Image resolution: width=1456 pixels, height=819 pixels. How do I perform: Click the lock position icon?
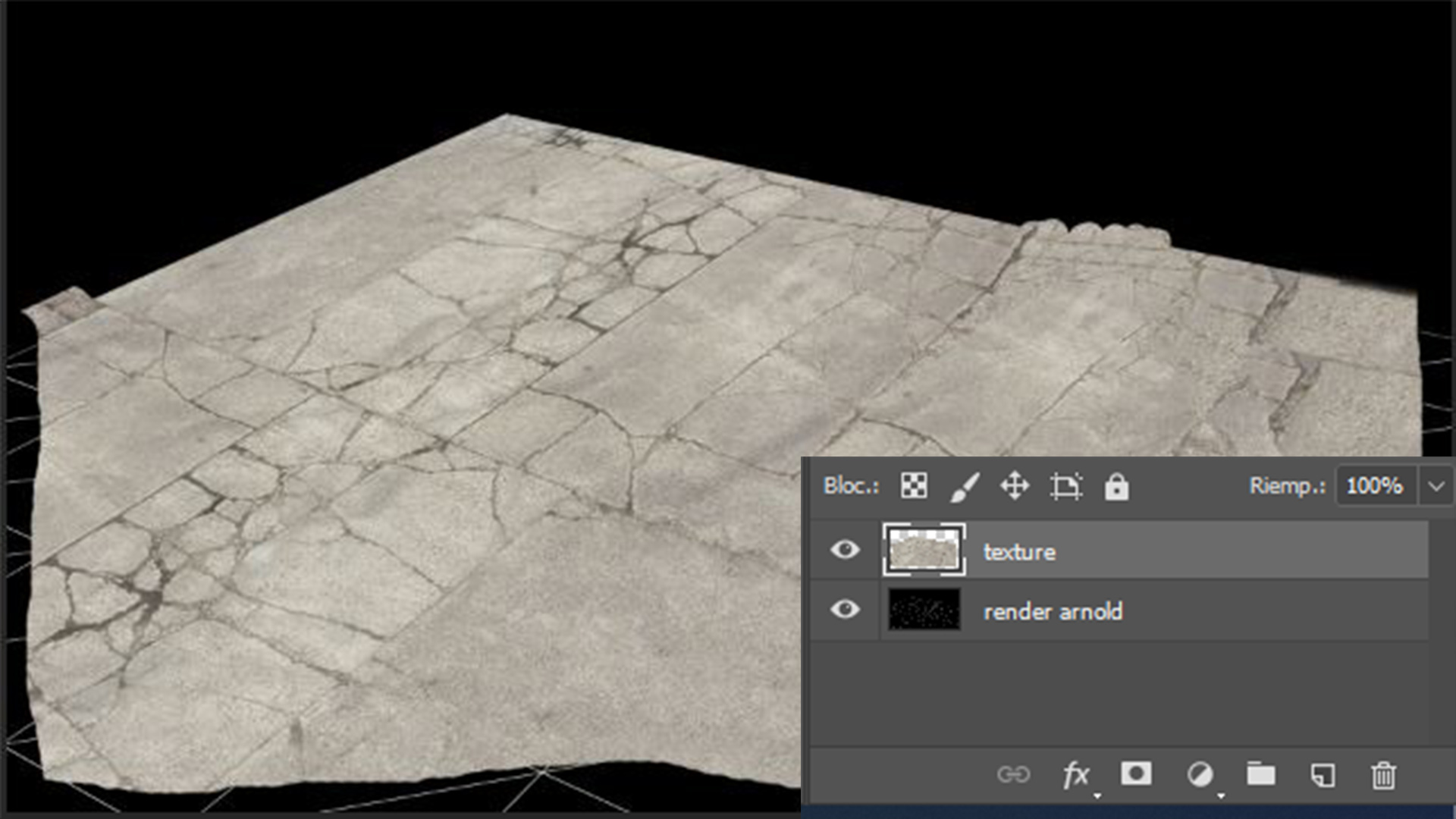point(1016,487)
